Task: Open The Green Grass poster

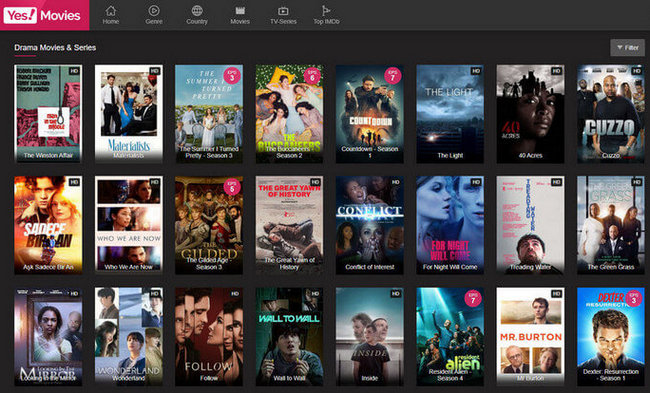Action: tap(611, 225)
